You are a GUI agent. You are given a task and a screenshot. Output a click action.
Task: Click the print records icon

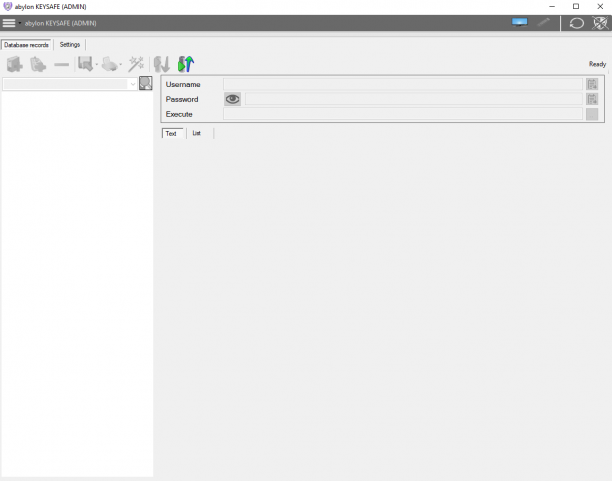point(110,64)
